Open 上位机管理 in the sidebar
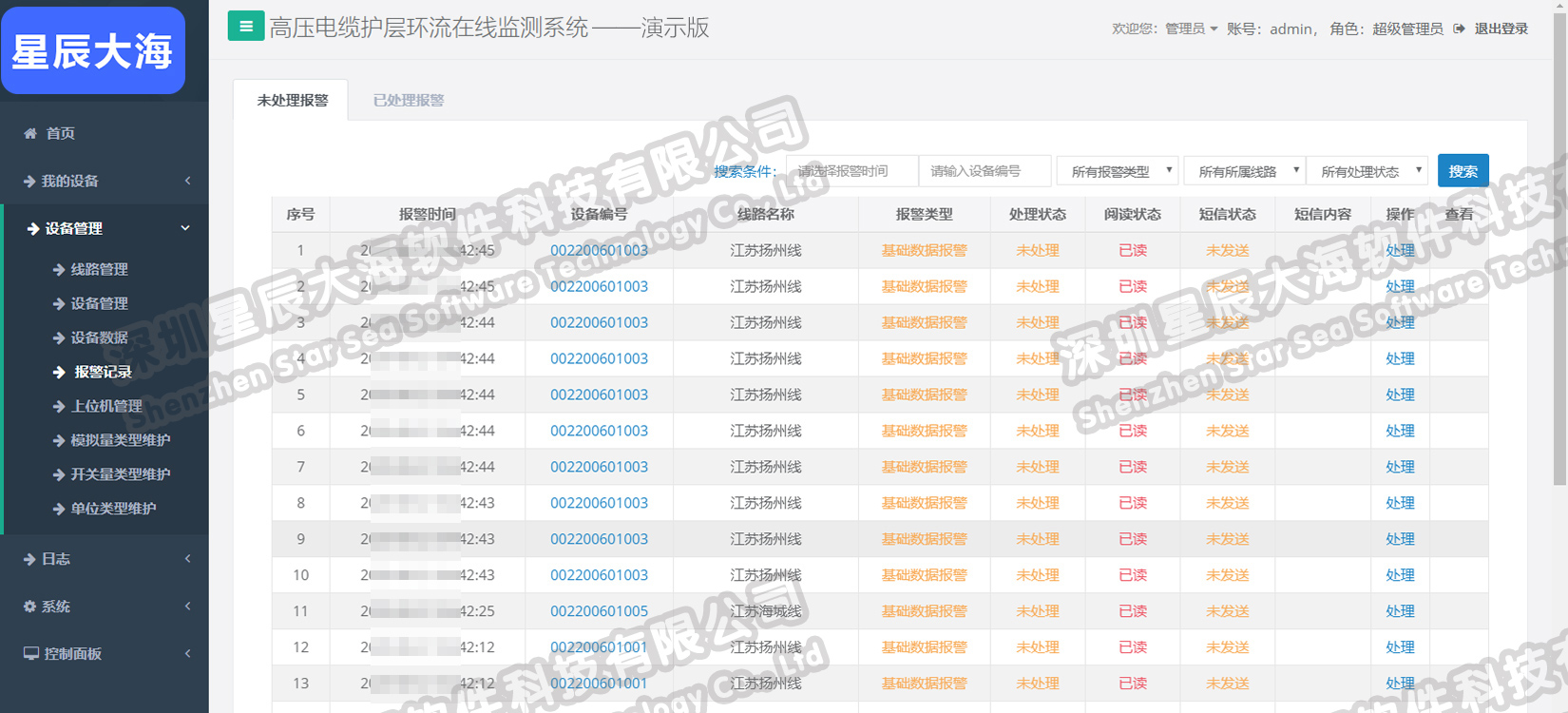 pos(106,407)
